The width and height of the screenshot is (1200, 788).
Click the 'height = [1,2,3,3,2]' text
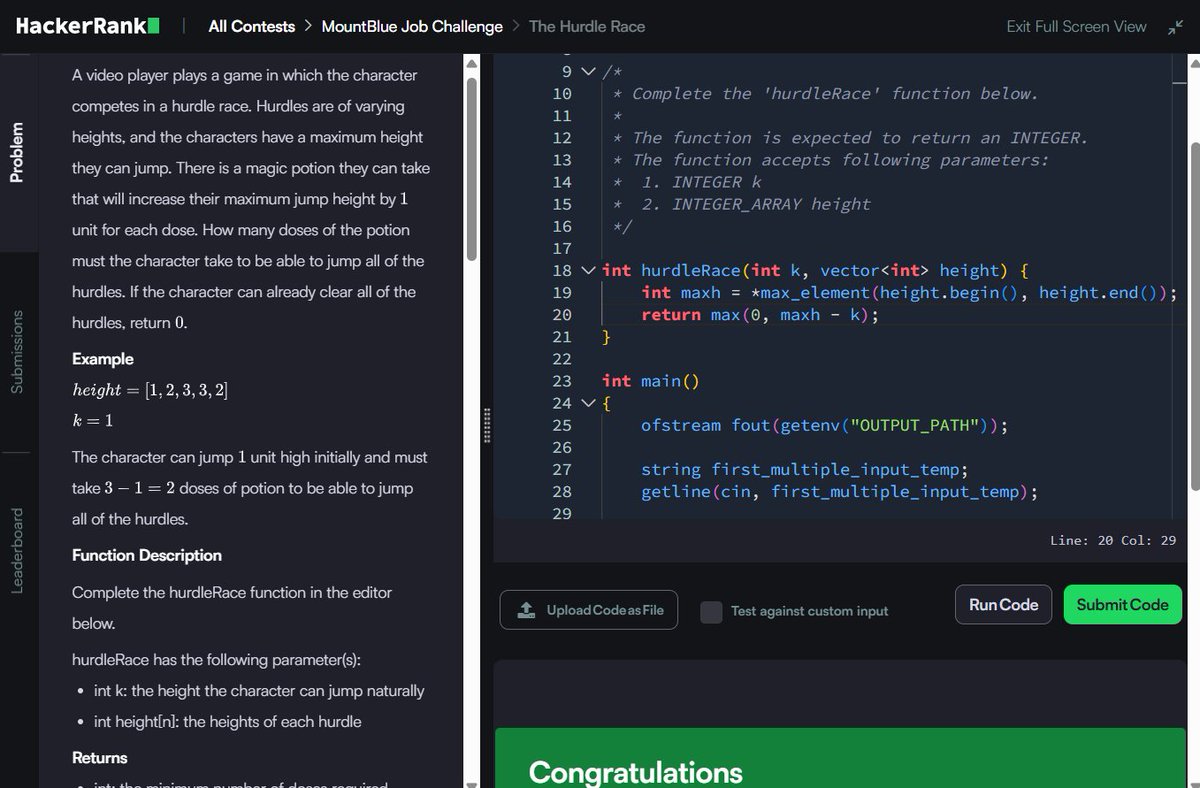(150, 390)
